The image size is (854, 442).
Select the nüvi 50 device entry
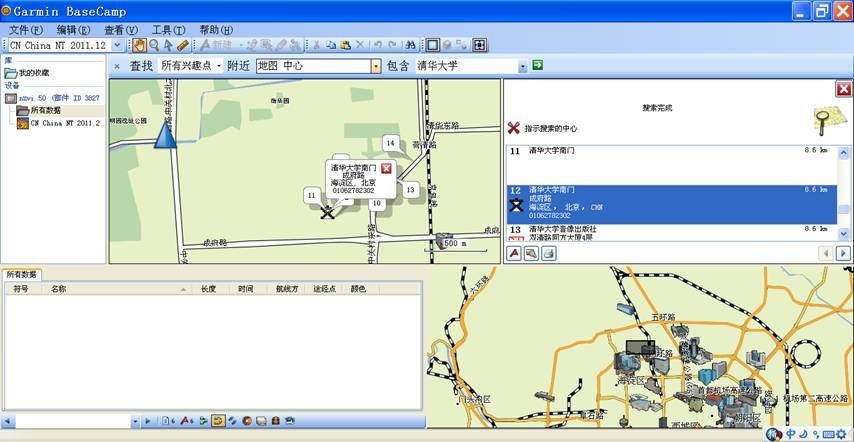pyautogui.click(x=53, y=99)
